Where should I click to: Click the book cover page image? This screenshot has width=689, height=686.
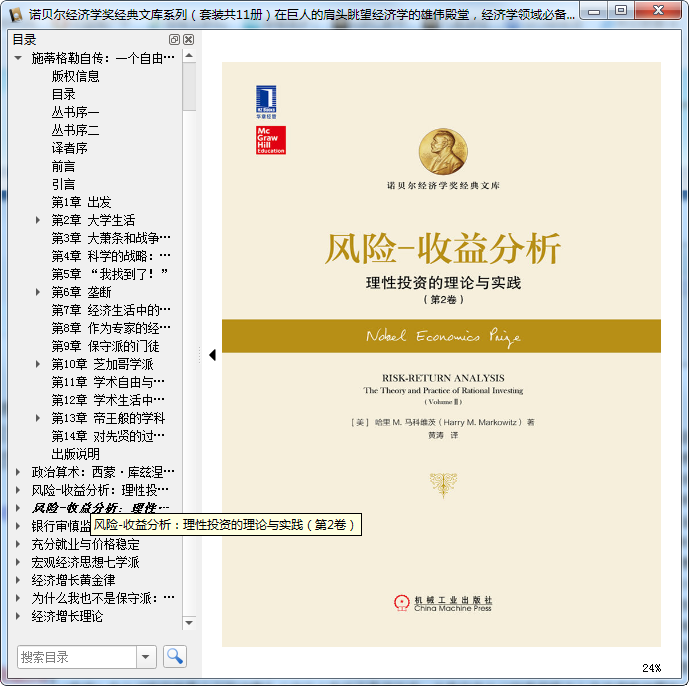(441, 354)
